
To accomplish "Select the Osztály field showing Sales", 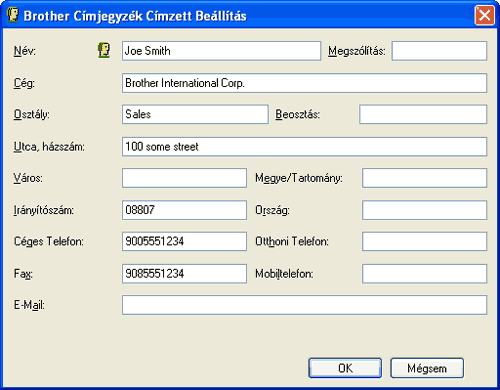I will 195,114.
